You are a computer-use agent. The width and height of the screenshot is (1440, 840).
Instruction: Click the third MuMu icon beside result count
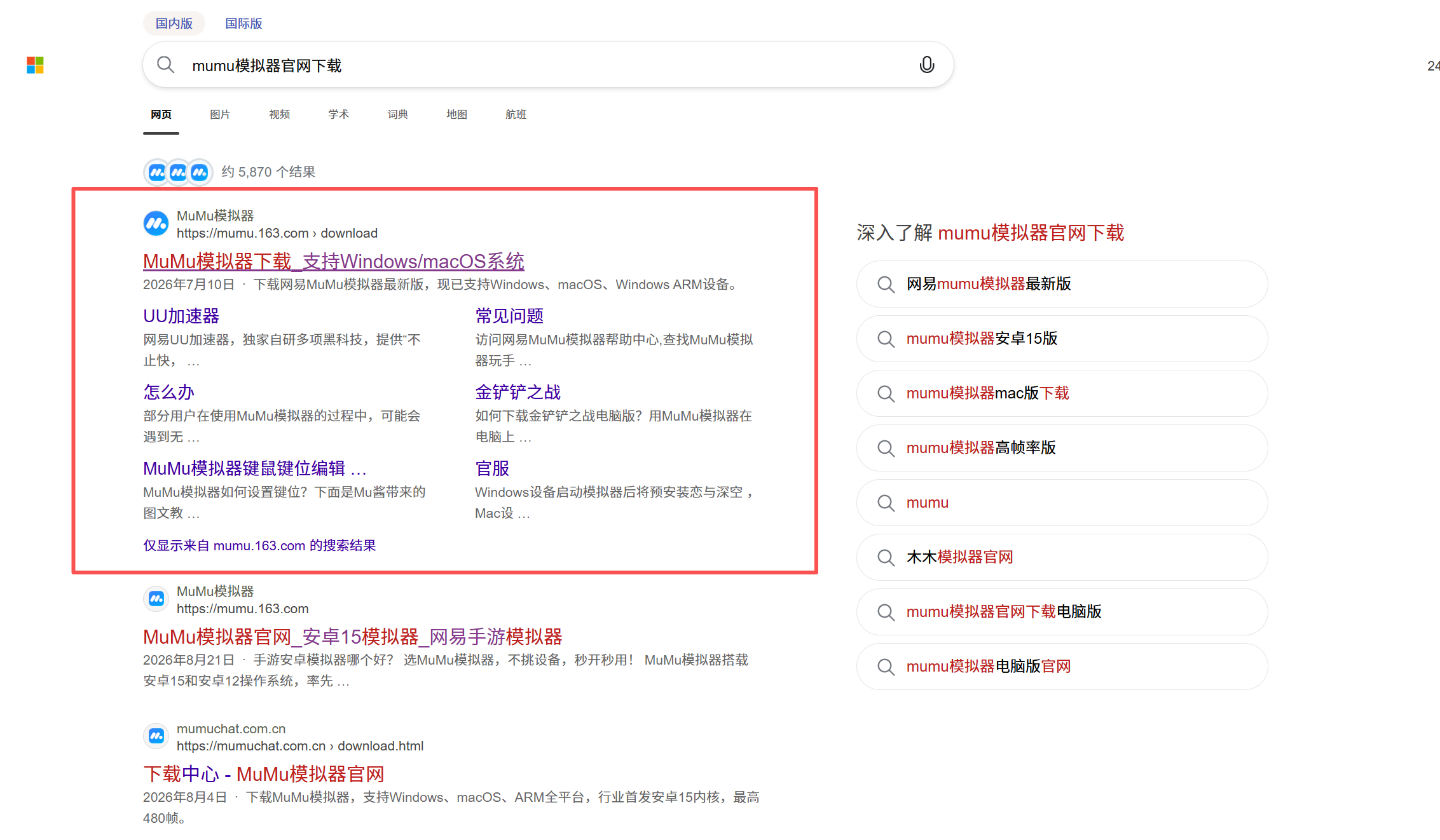coord(200,172)
